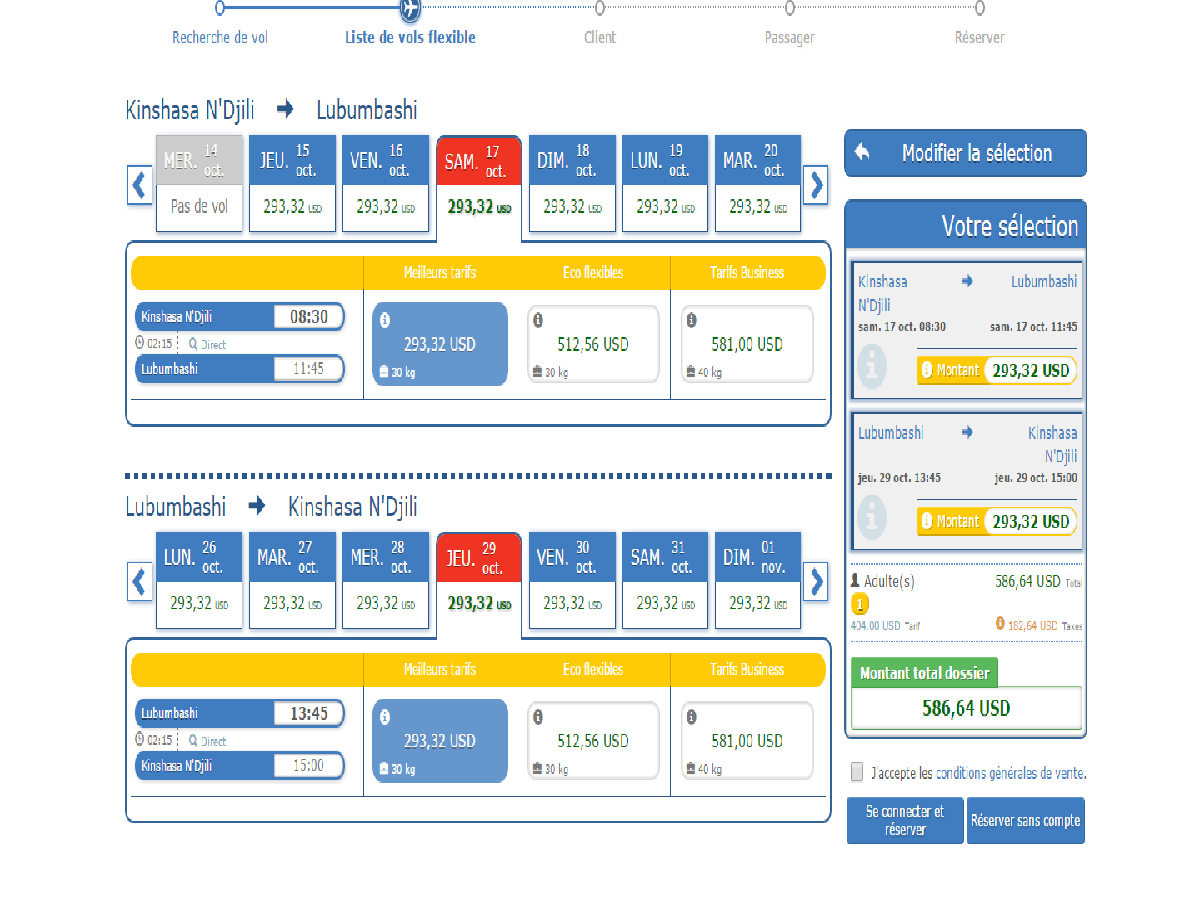Click outbound arrival time 11:45
This screenshot has width=1200, height=910.
[309, 369]
